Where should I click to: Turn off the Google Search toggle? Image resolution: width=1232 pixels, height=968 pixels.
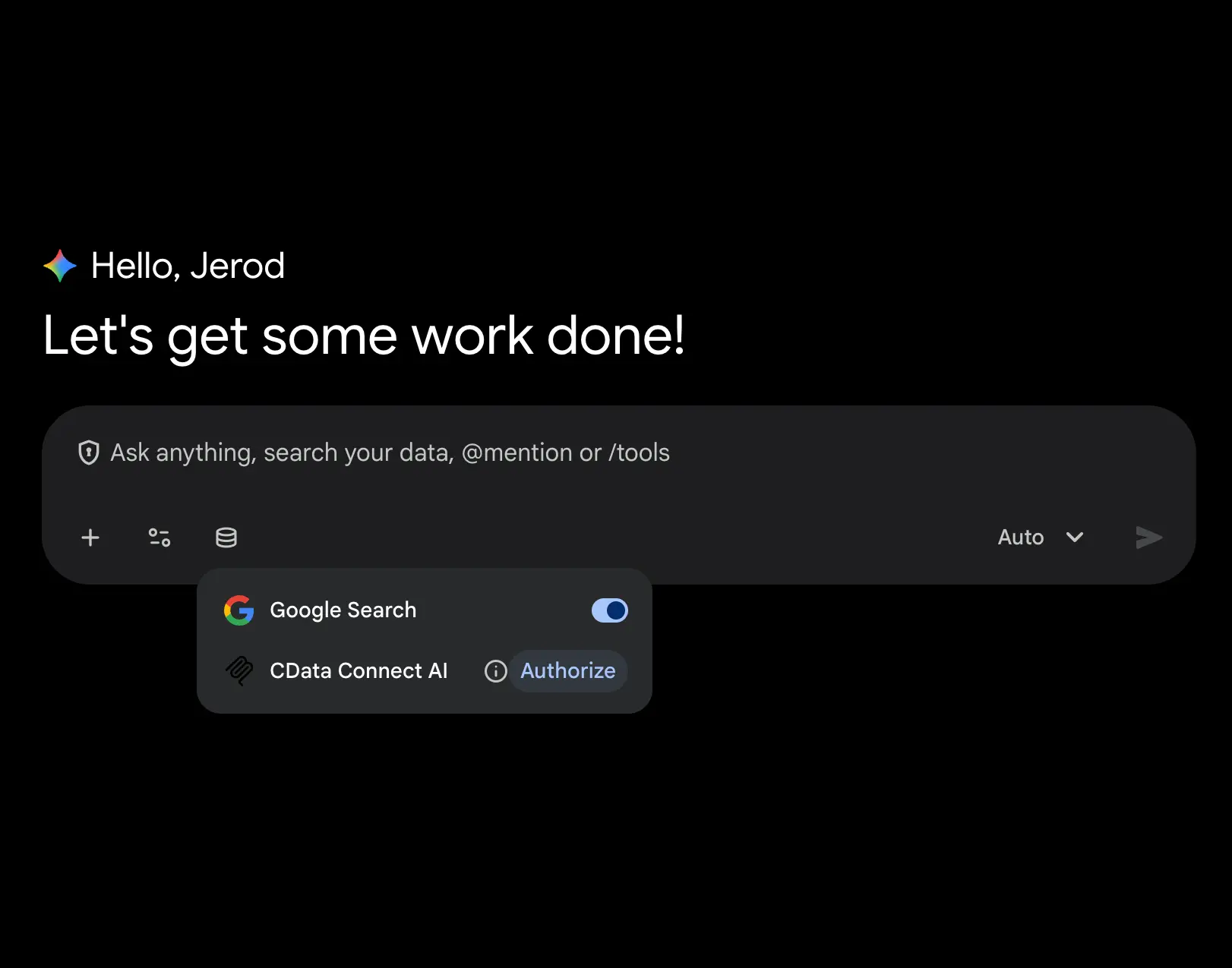click(610, 610)
